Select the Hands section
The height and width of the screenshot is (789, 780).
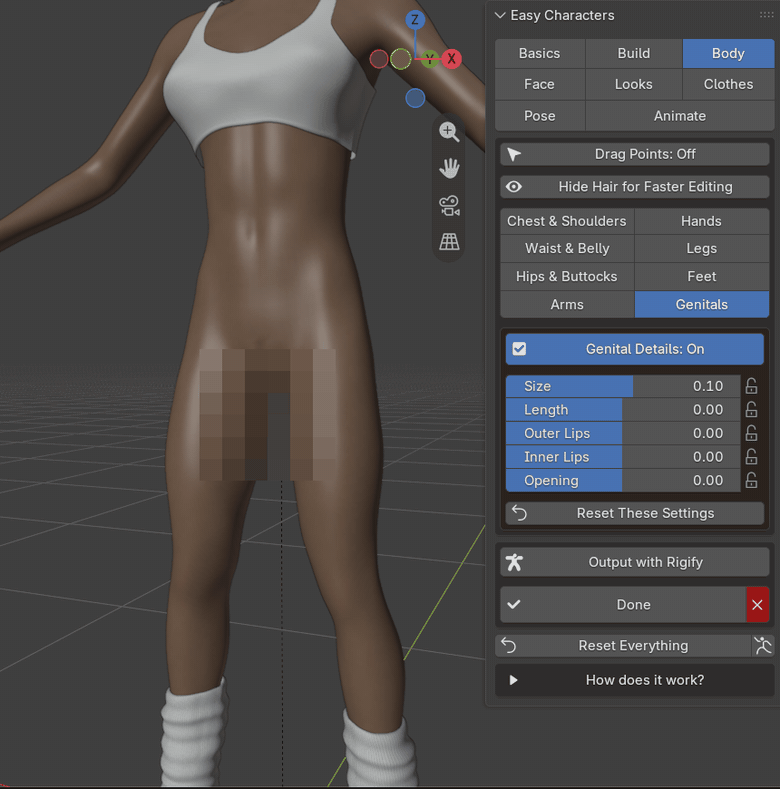click(x=701, y=221)
